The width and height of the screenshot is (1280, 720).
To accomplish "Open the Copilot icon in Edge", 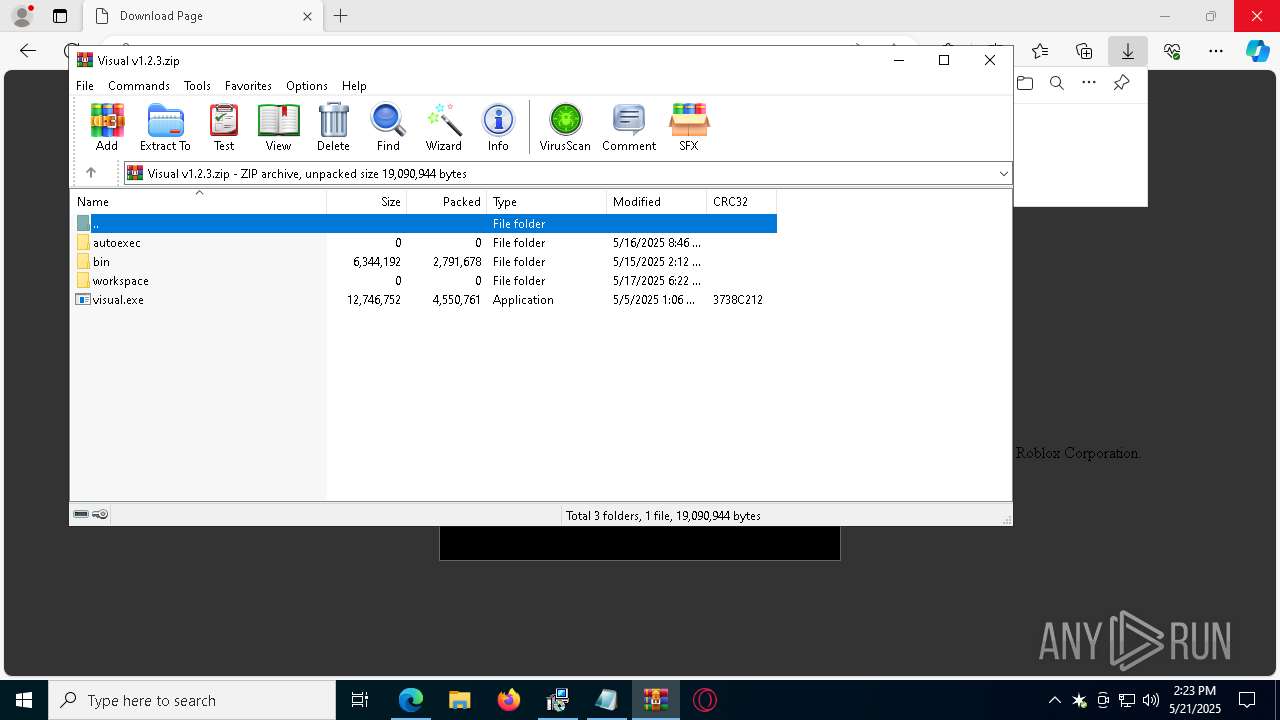I will (x=1258, y=51).
